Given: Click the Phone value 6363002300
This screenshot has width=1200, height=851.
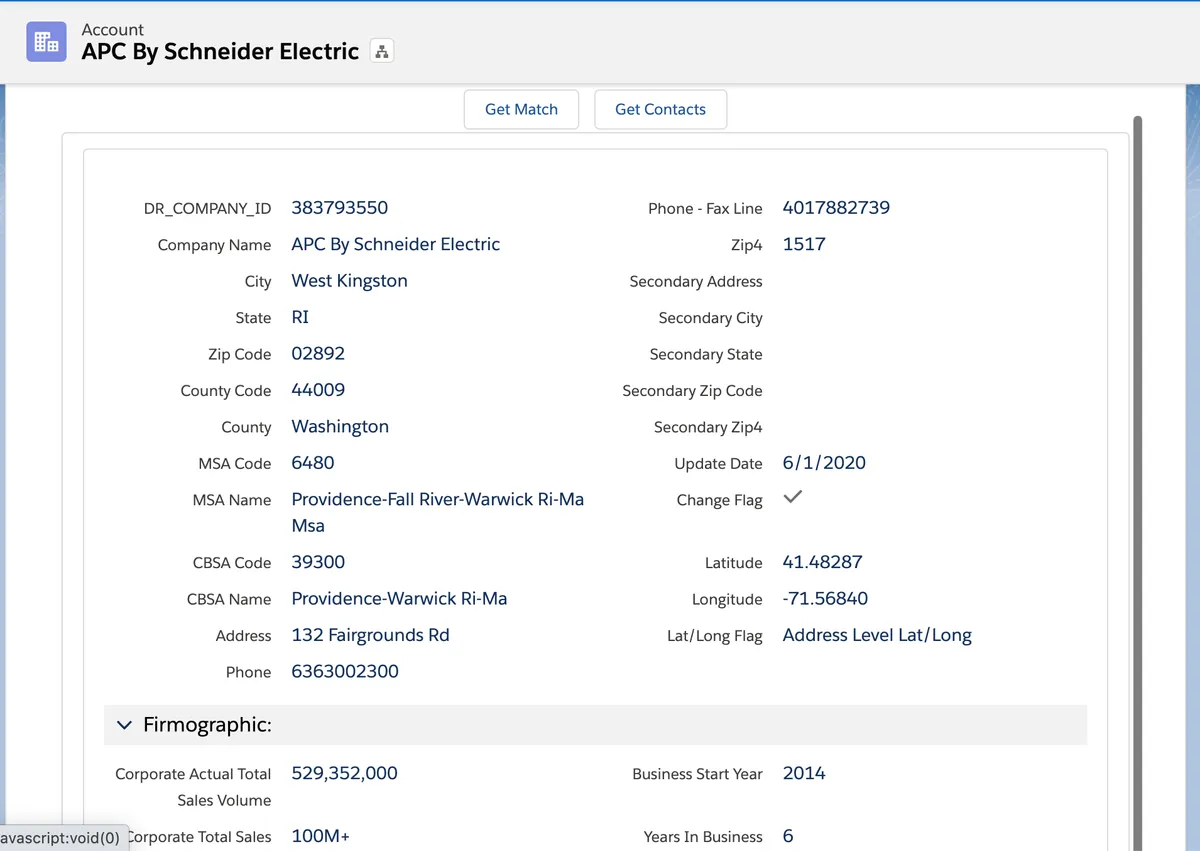Looking at the screenshot, I should (x=345, y=672).
